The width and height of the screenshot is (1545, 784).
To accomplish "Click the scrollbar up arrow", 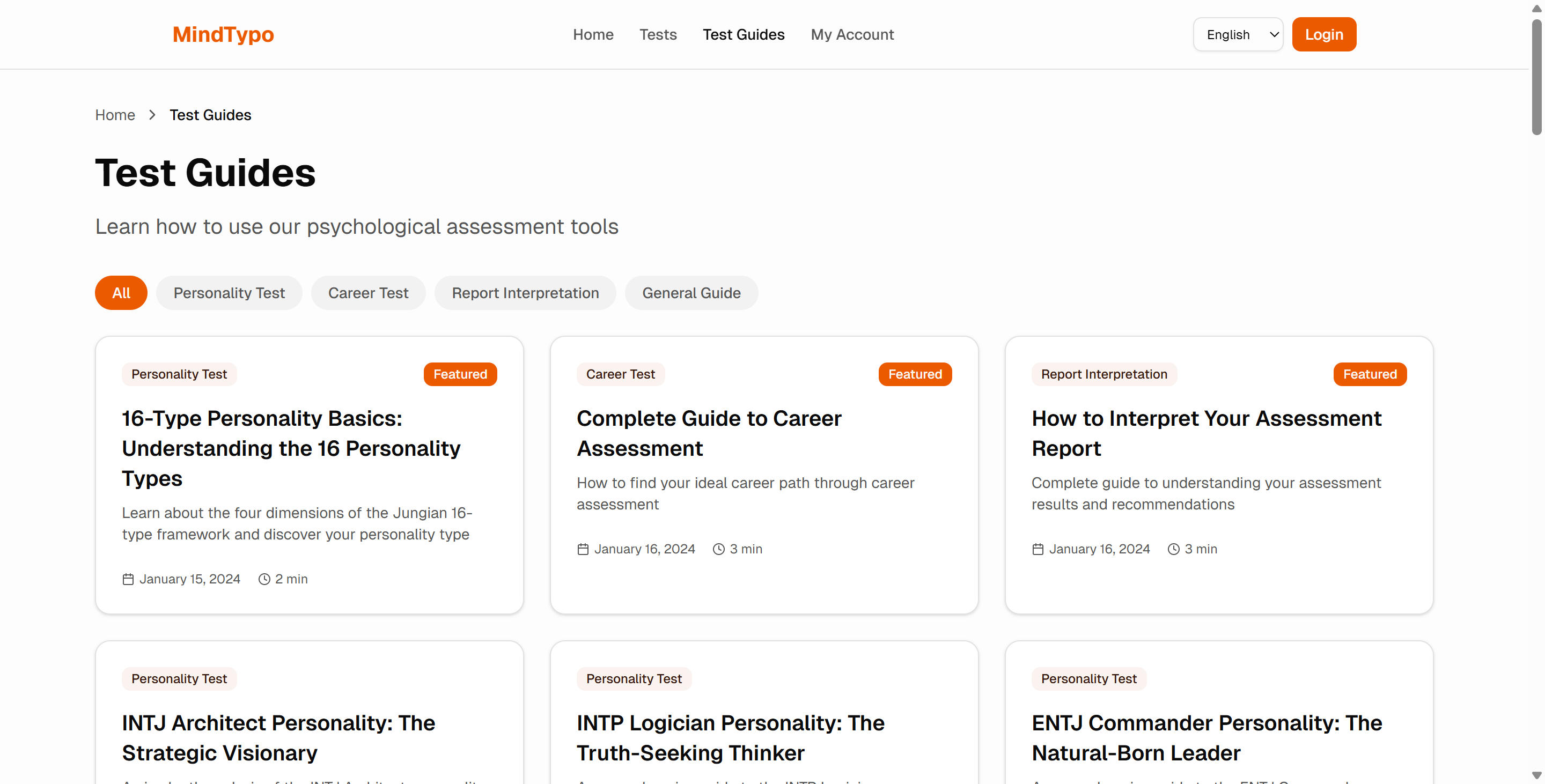I will (x=1536, y=9).
